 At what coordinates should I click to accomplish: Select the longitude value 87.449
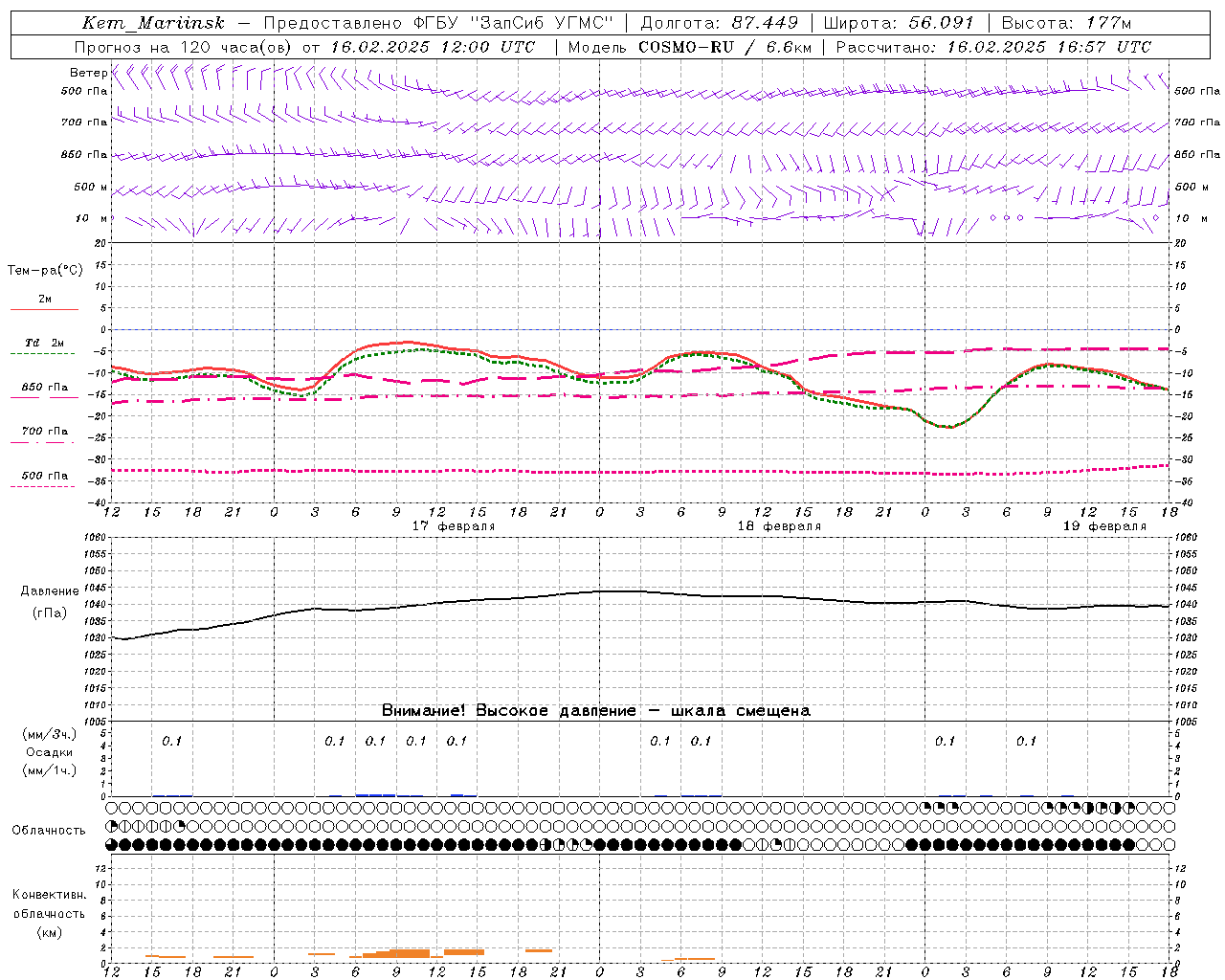pos(766,23)
